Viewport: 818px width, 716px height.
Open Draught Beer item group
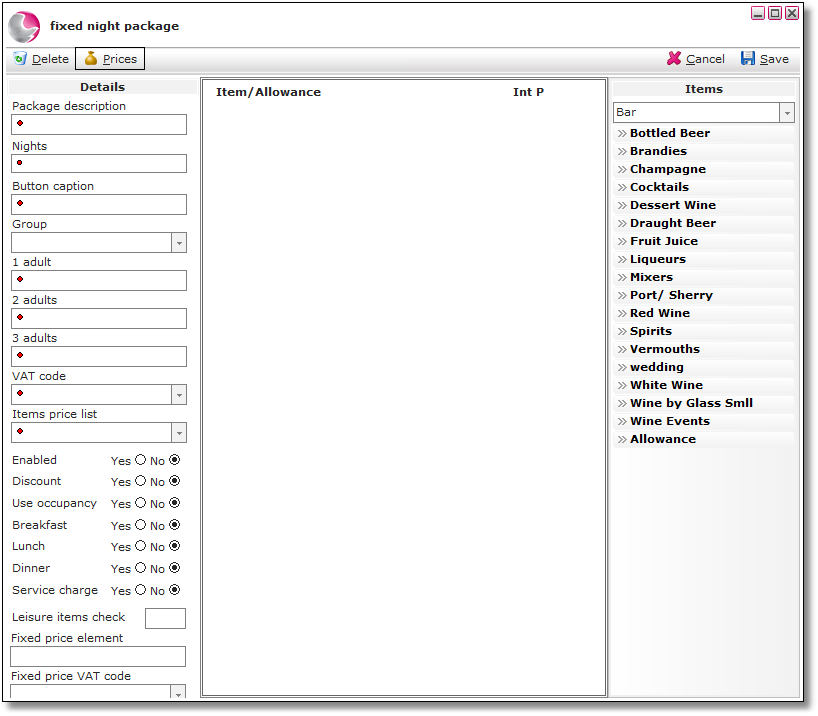(x=703, y=223)
